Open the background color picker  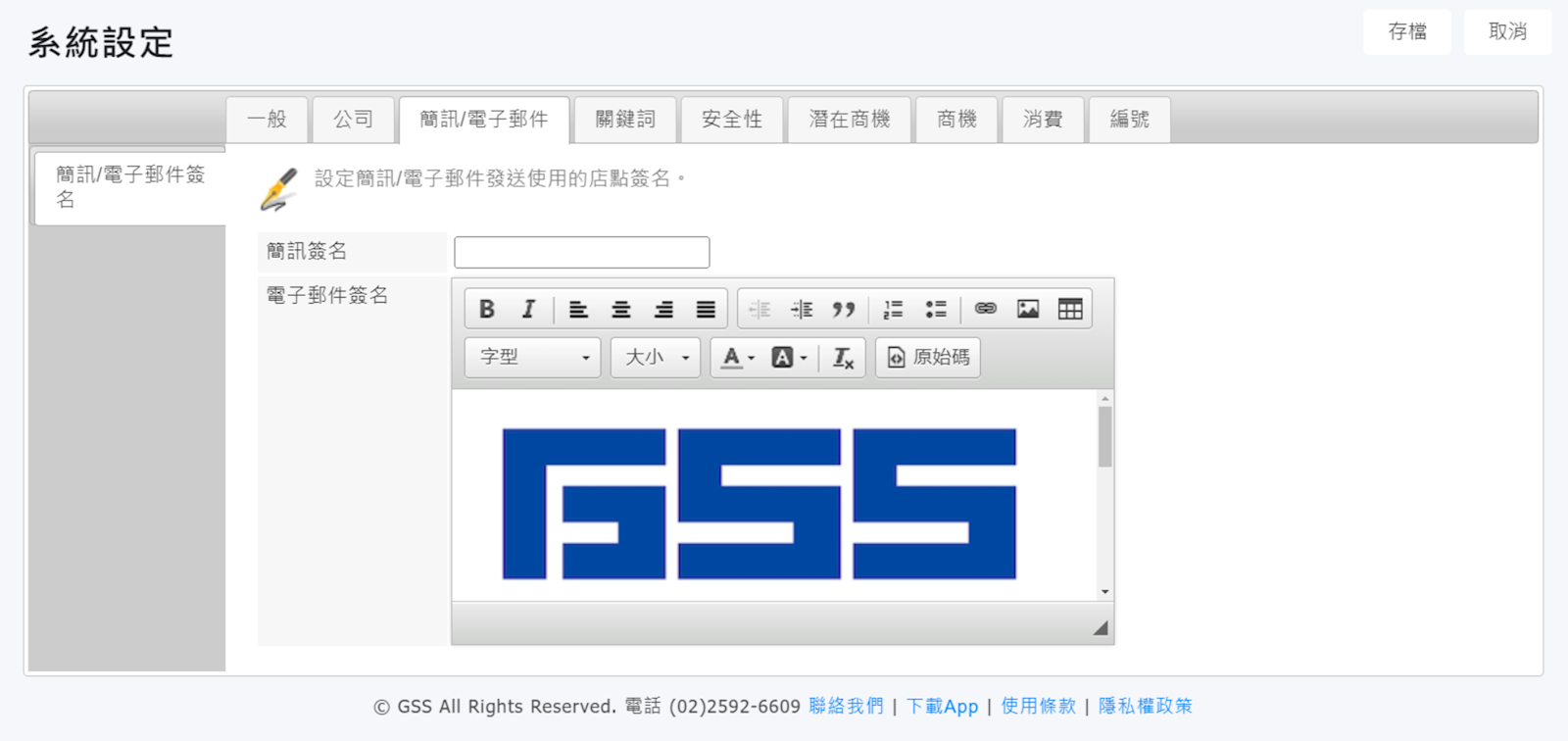789,358
